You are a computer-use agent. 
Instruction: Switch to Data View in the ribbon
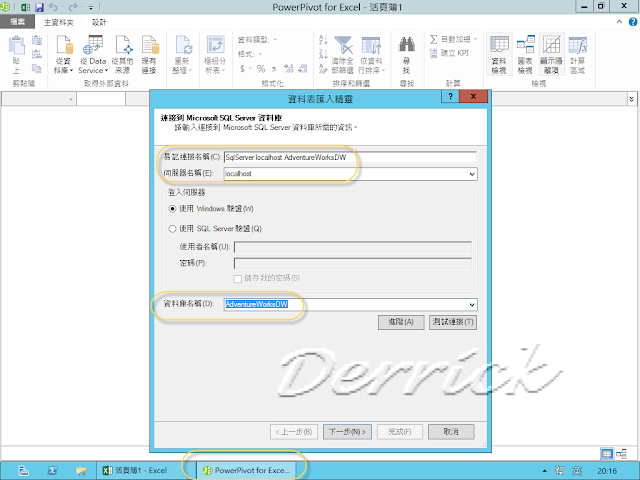coord(499,55)
